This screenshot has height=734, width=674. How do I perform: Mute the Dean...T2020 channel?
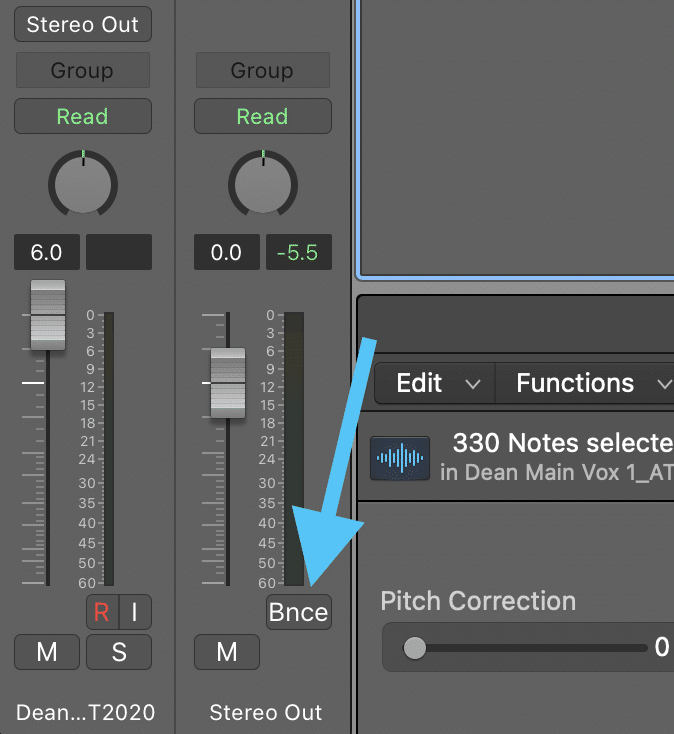coord(47,652)
